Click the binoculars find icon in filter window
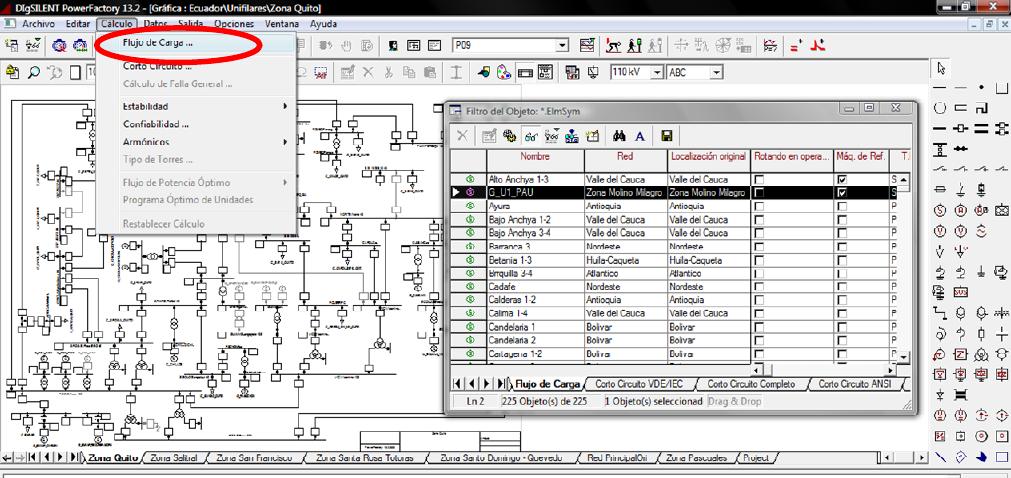 point(619,136)
